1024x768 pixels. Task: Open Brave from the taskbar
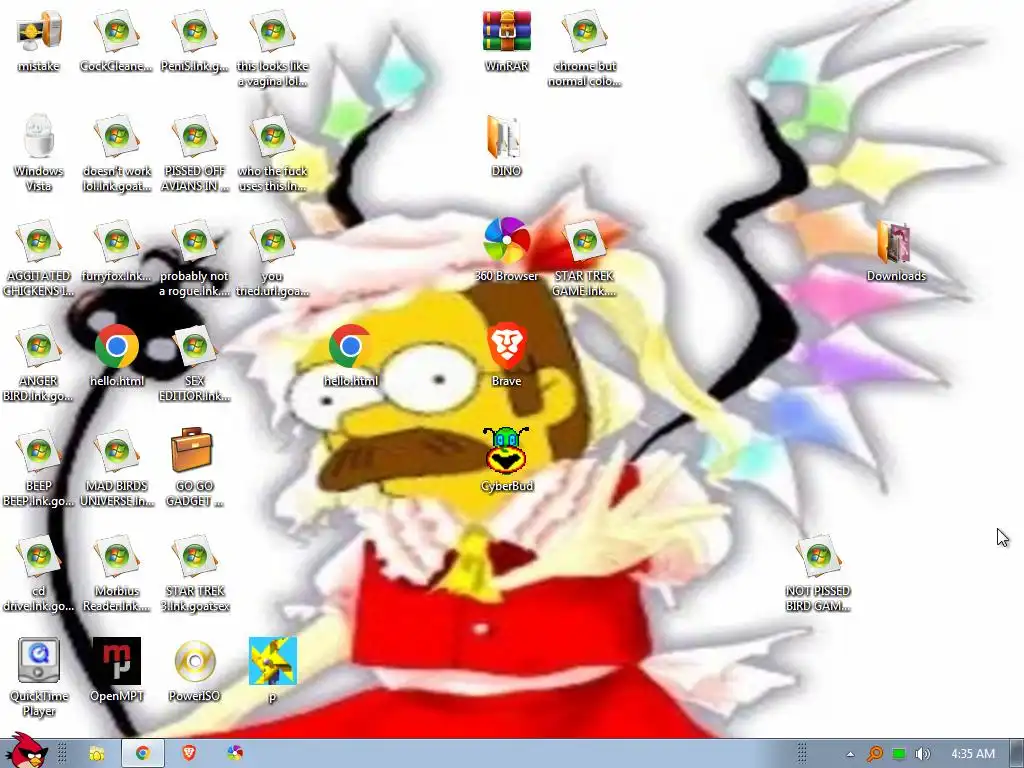(x=189, y=754)
